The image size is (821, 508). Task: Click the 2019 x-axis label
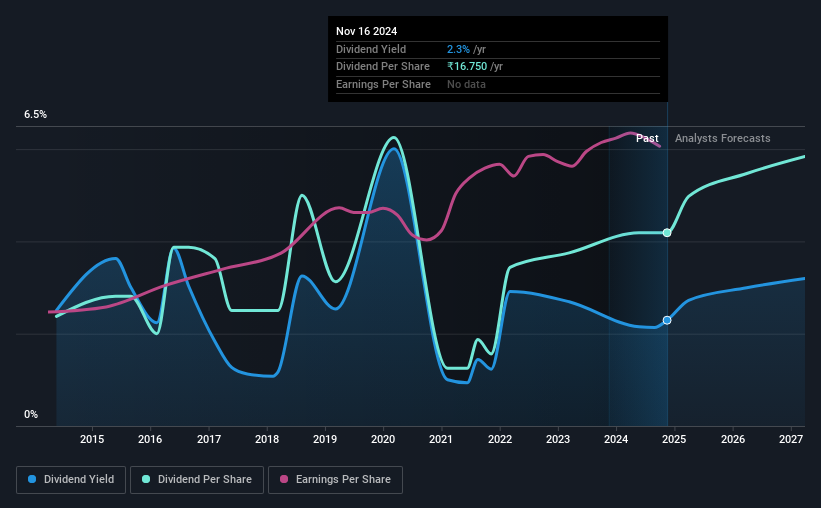(x=325, y=439)
